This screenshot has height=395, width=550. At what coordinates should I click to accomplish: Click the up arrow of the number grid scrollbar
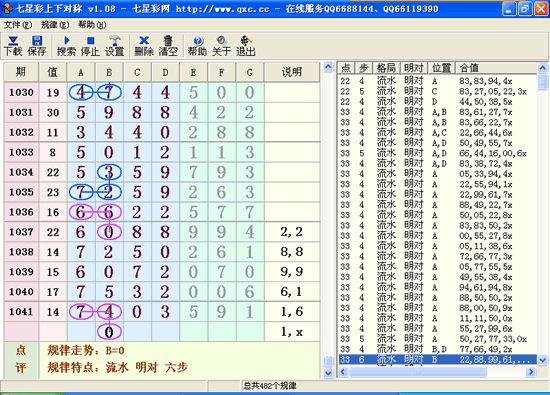(328, 67)
